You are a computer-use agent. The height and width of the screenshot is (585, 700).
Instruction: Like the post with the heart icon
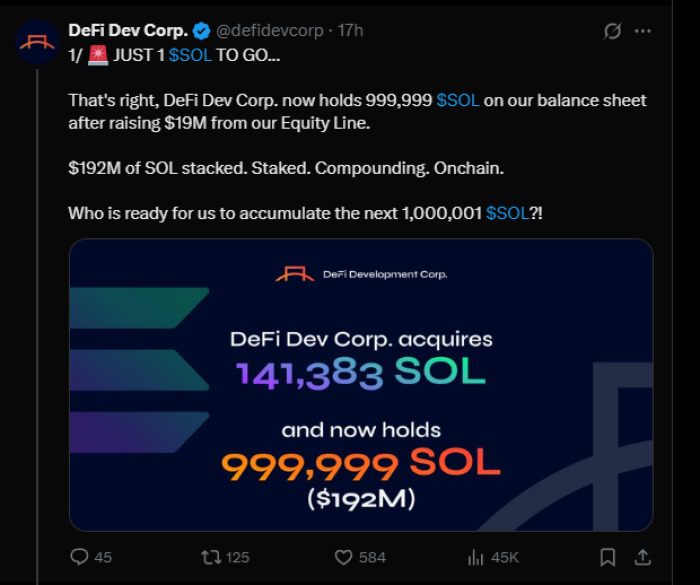pyautogui.click(x=343, y=556)
